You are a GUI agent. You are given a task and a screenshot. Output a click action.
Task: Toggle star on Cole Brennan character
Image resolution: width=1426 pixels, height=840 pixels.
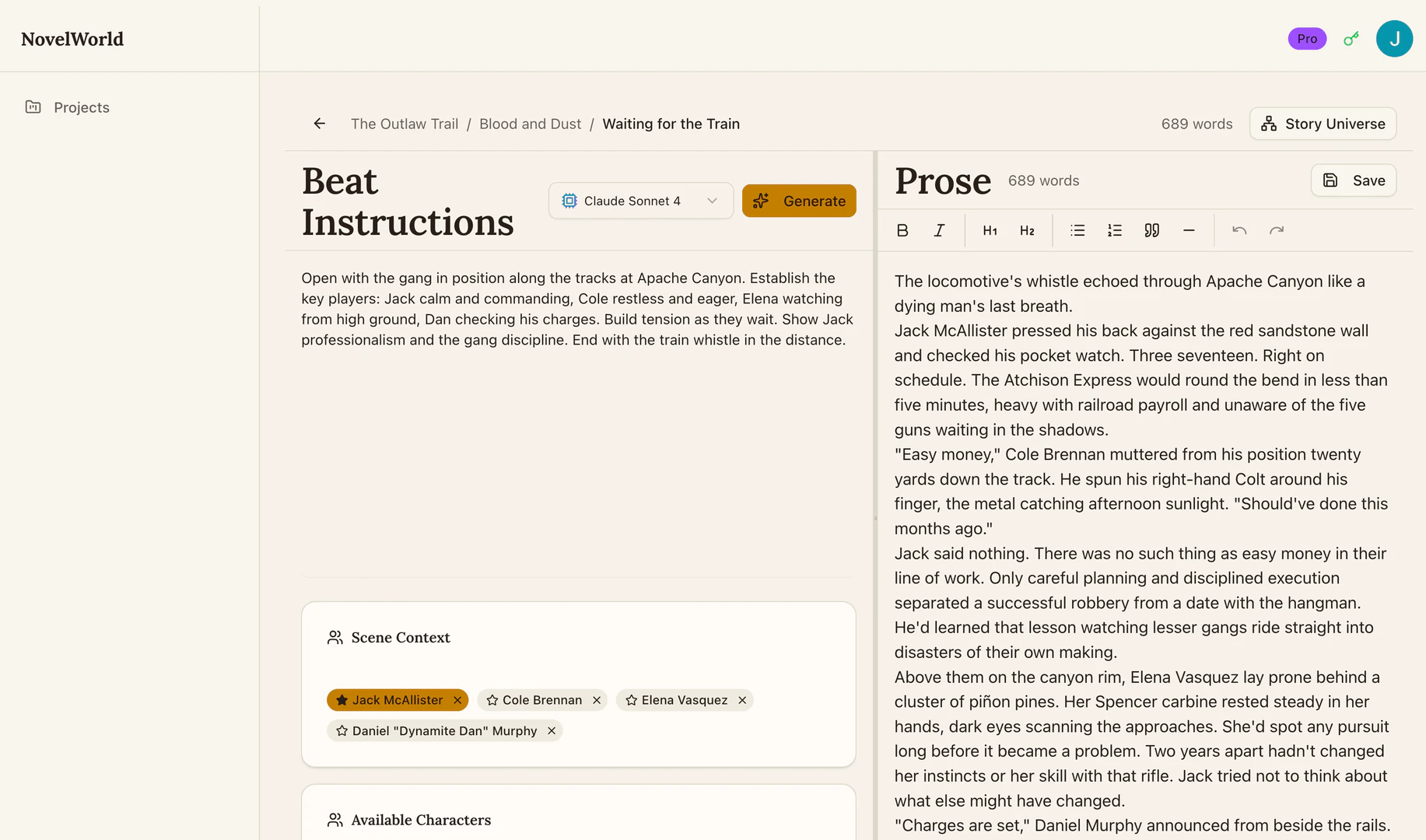click(x=491, y=700)
